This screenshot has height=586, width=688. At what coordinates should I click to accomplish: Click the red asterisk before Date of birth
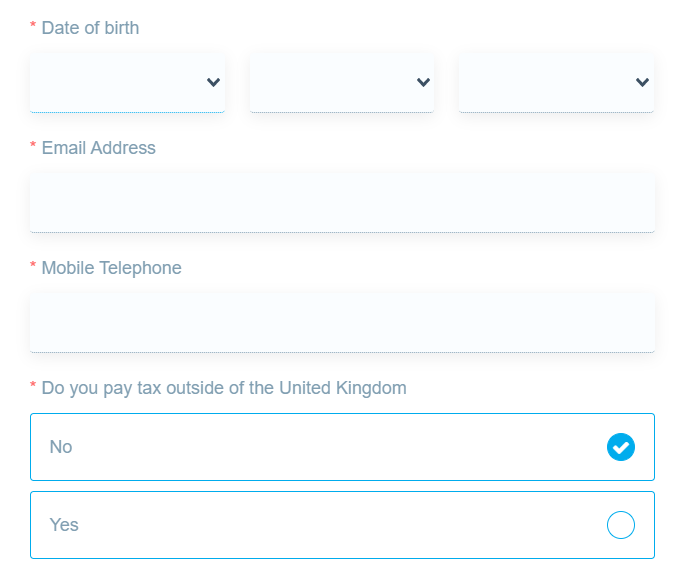[x=33, y=26]
